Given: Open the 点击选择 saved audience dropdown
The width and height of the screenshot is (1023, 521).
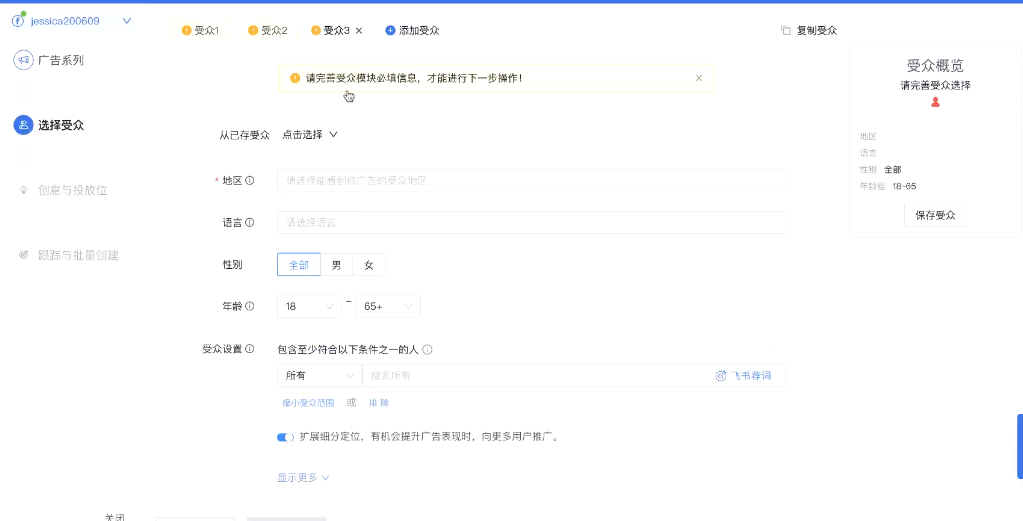Looking at the screenshot, I should click(x=310, y=135).
